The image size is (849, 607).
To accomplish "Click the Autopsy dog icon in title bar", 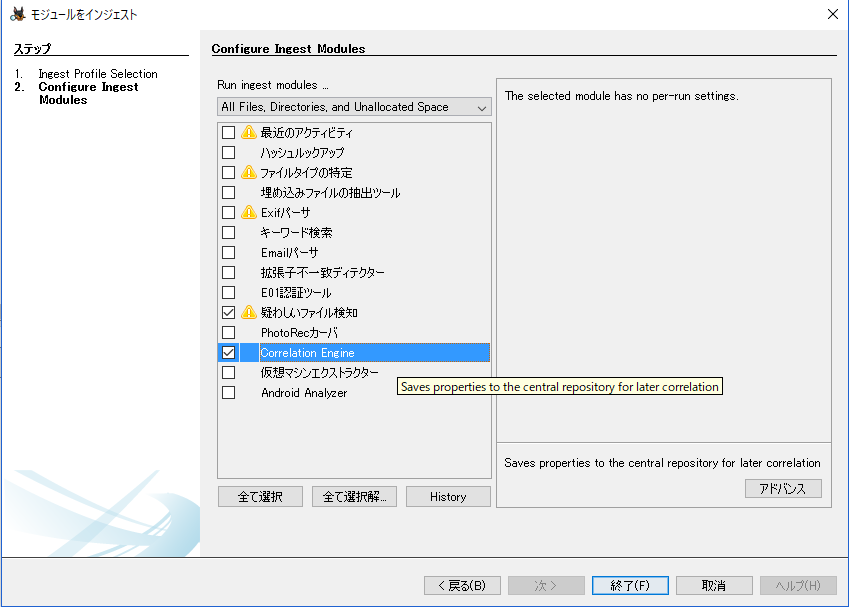I will [x=17, y=14].
